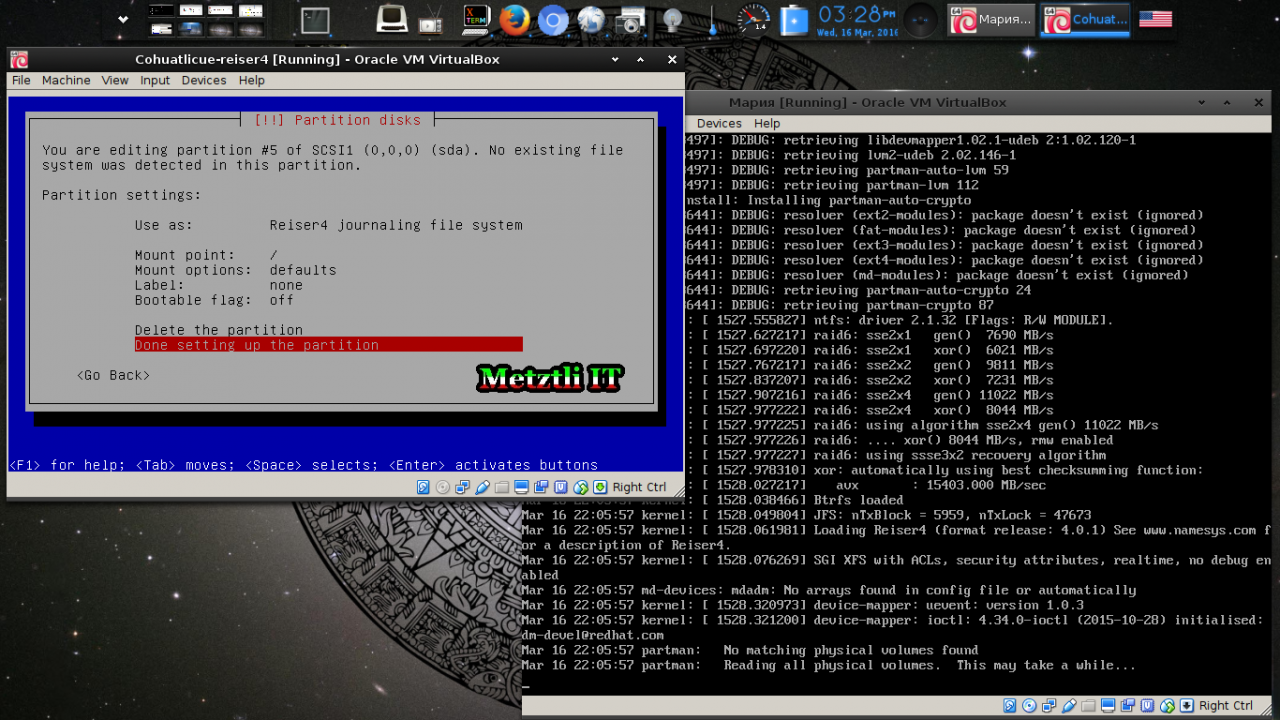Click USB devices icon in Cohuatlicue status bar
The width and height of the screenshot is (1280, 720).
coord(482,487)
